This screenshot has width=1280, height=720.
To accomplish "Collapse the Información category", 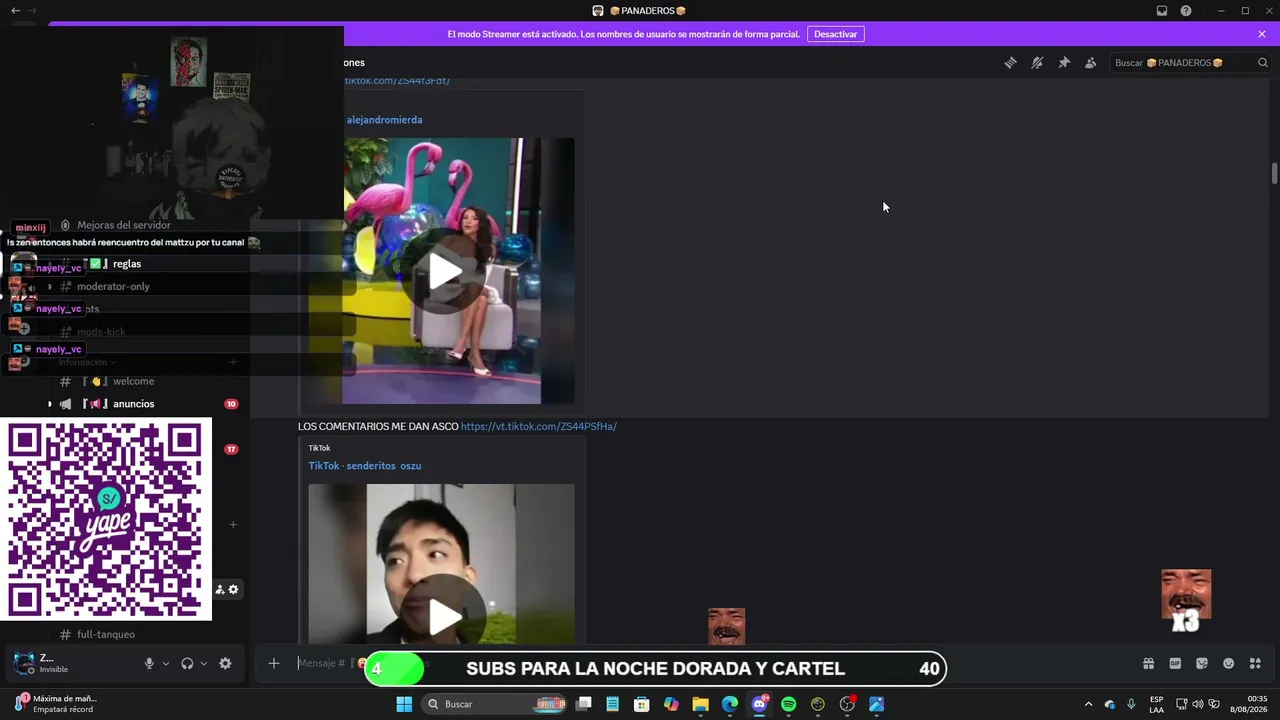I will tap(87, 362).
